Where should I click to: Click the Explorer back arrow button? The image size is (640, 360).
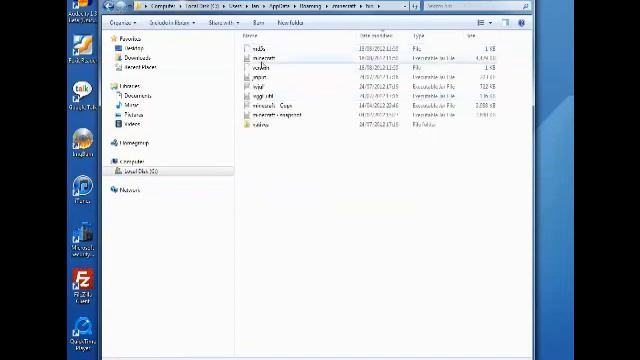point(109,6)
